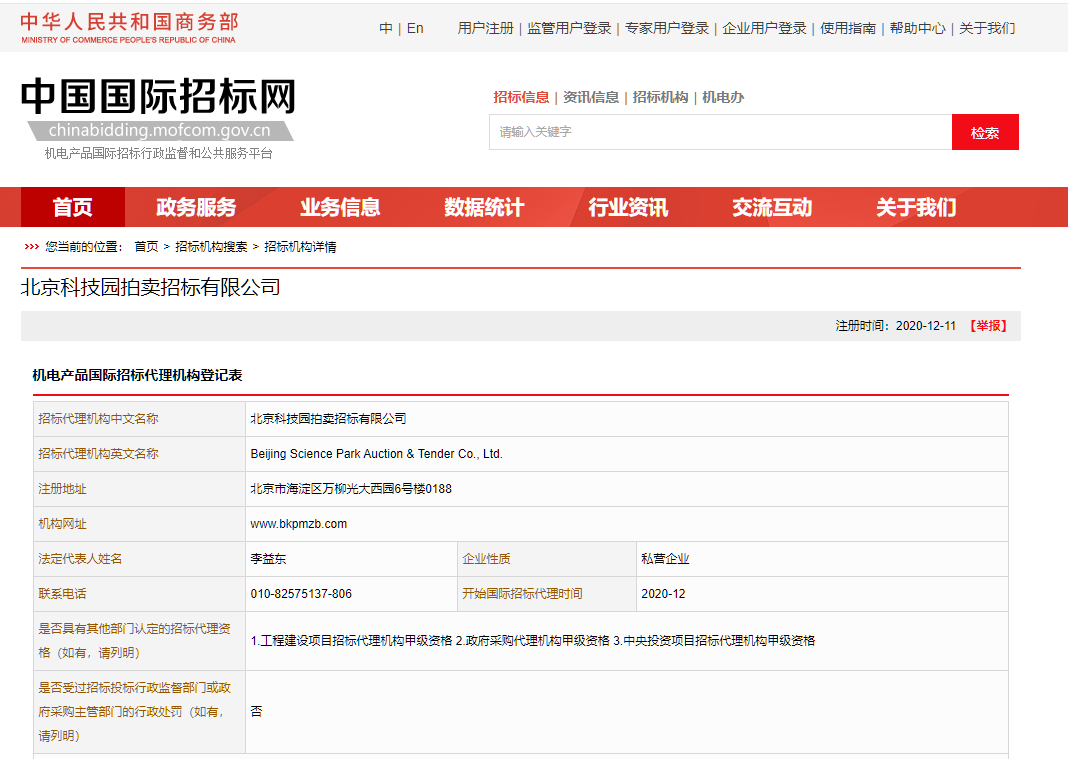Image resolution: width=1068 pixels, height=759 pixels.
Task: Open 帮助中心 help center
Action: coord(917,28)
